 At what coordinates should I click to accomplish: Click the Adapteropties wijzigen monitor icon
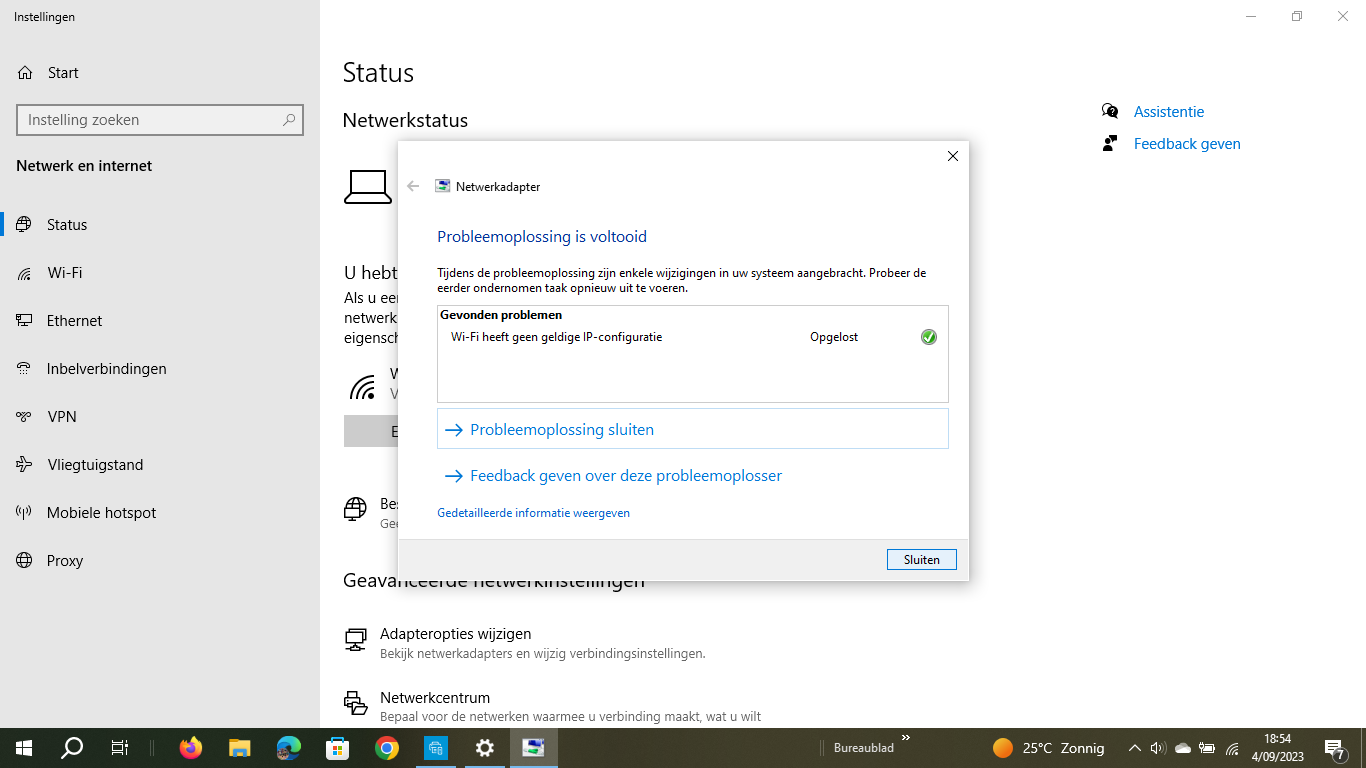[355, 640]
